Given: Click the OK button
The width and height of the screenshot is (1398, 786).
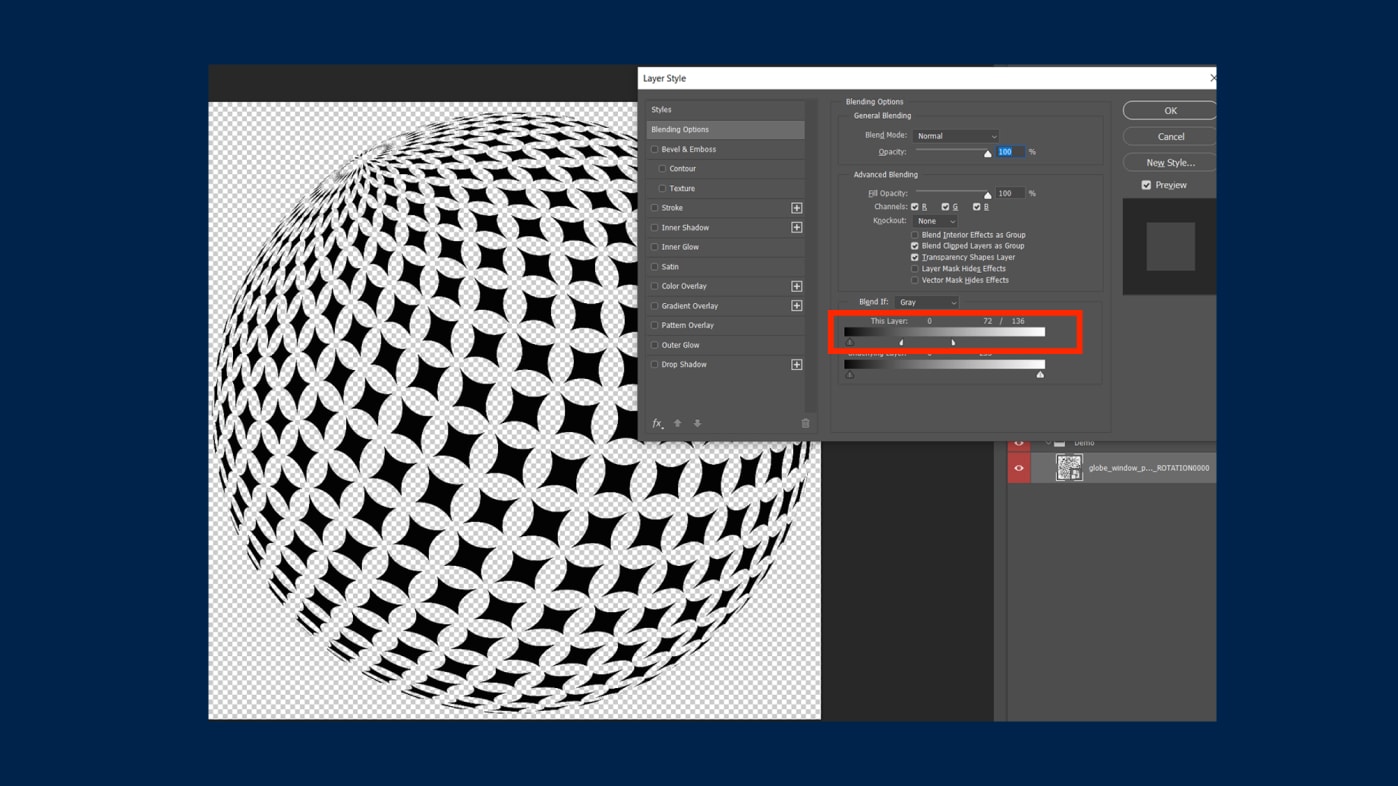Looking at the screenshot, I should pos(1169,111).
